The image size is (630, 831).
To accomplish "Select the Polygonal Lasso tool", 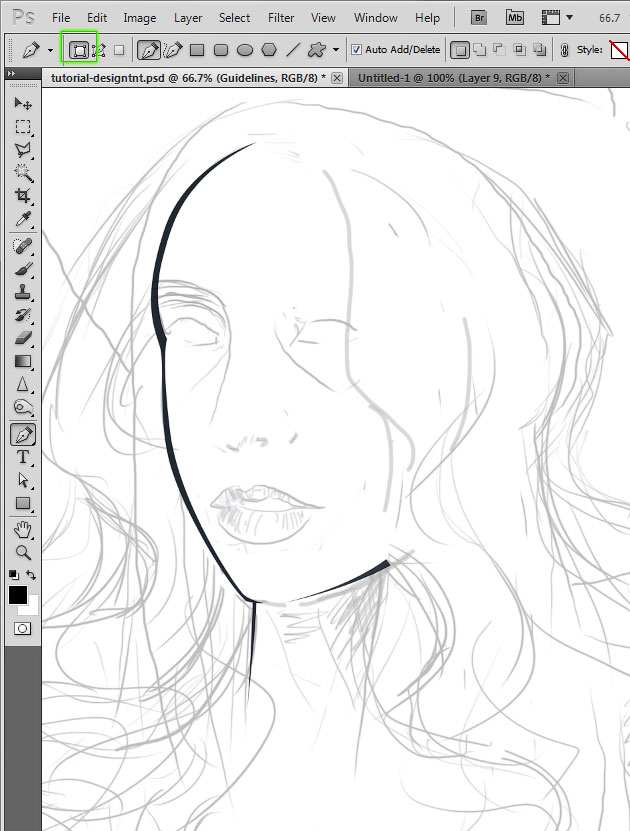I will (x=23, y=149).
